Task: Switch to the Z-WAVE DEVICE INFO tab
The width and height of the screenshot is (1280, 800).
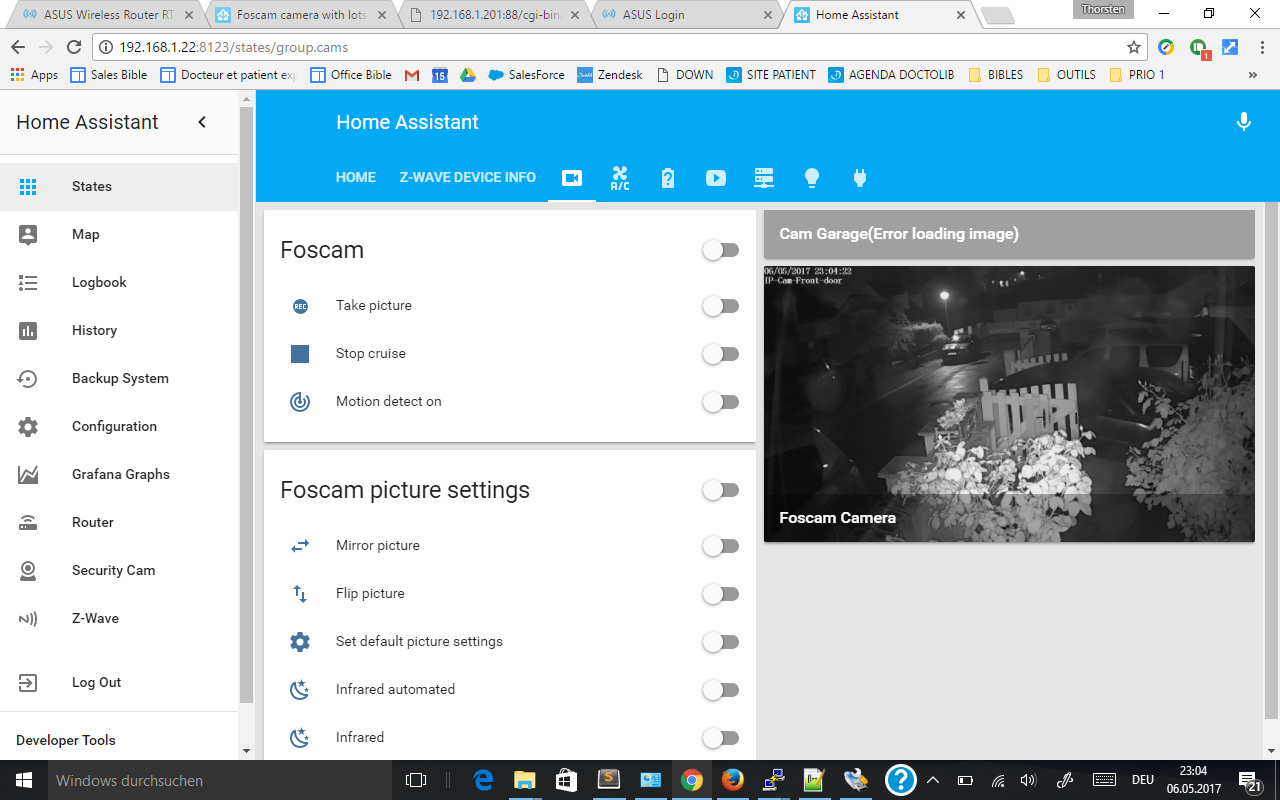Action: [467, 177]
